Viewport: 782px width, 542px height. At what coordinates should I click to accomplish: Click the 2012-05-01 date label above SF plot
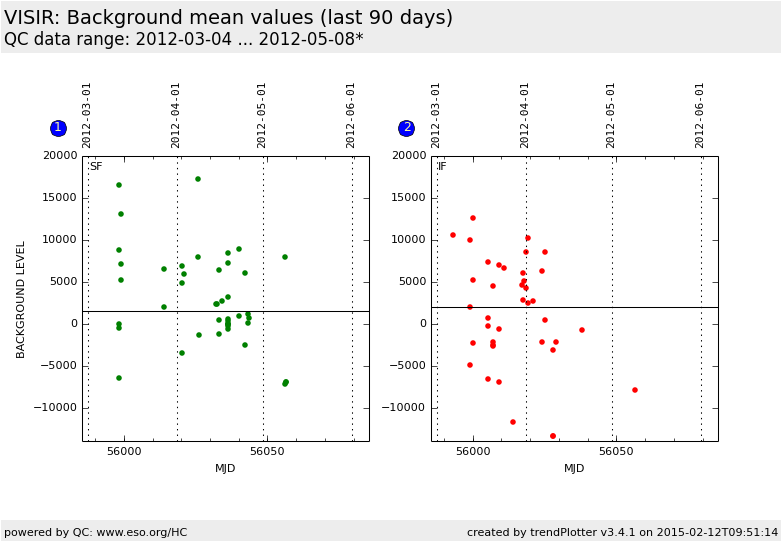pos(263,115)
